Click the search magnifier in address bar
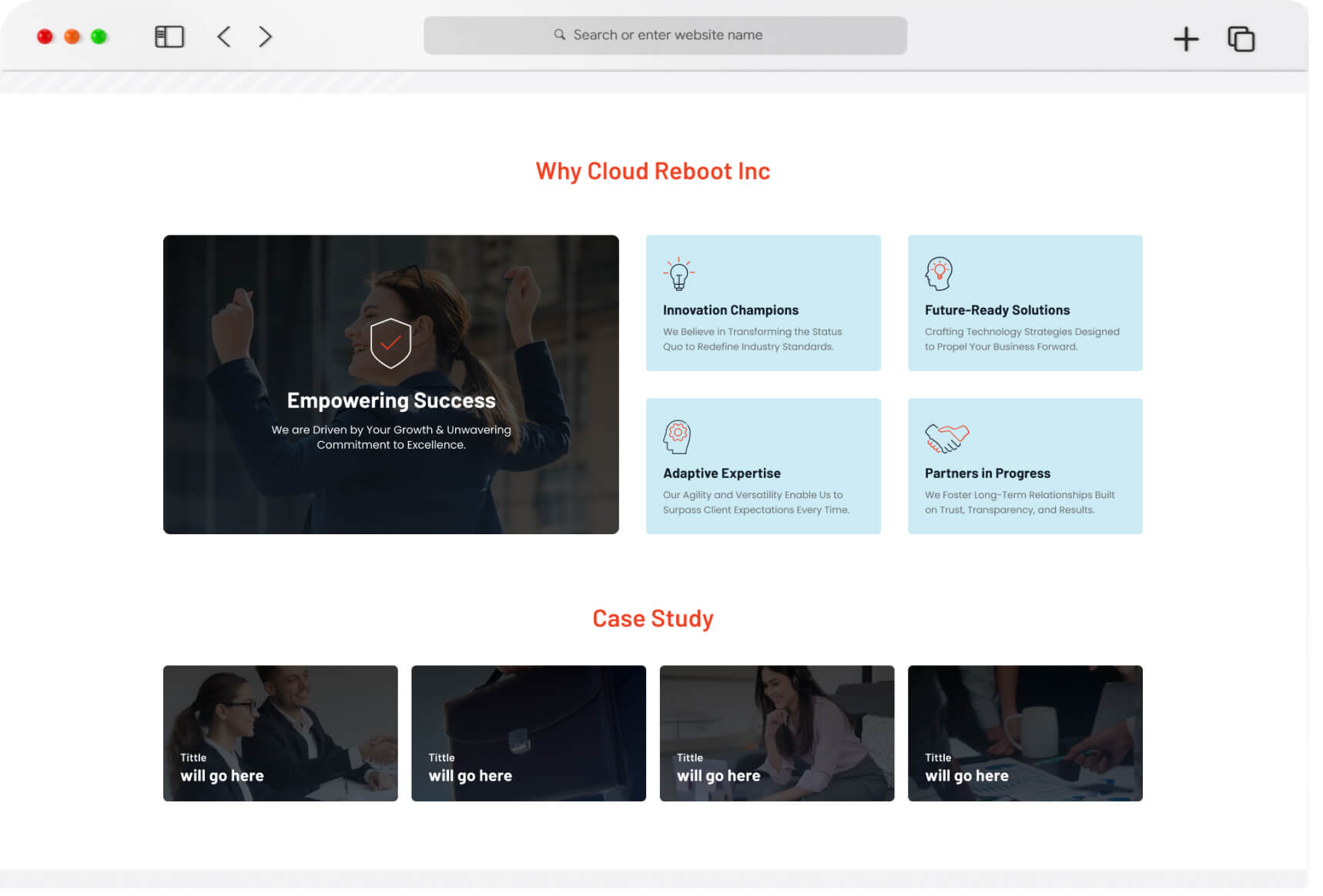This screenshot has width=1323, height=896. [x=560, y=35]
